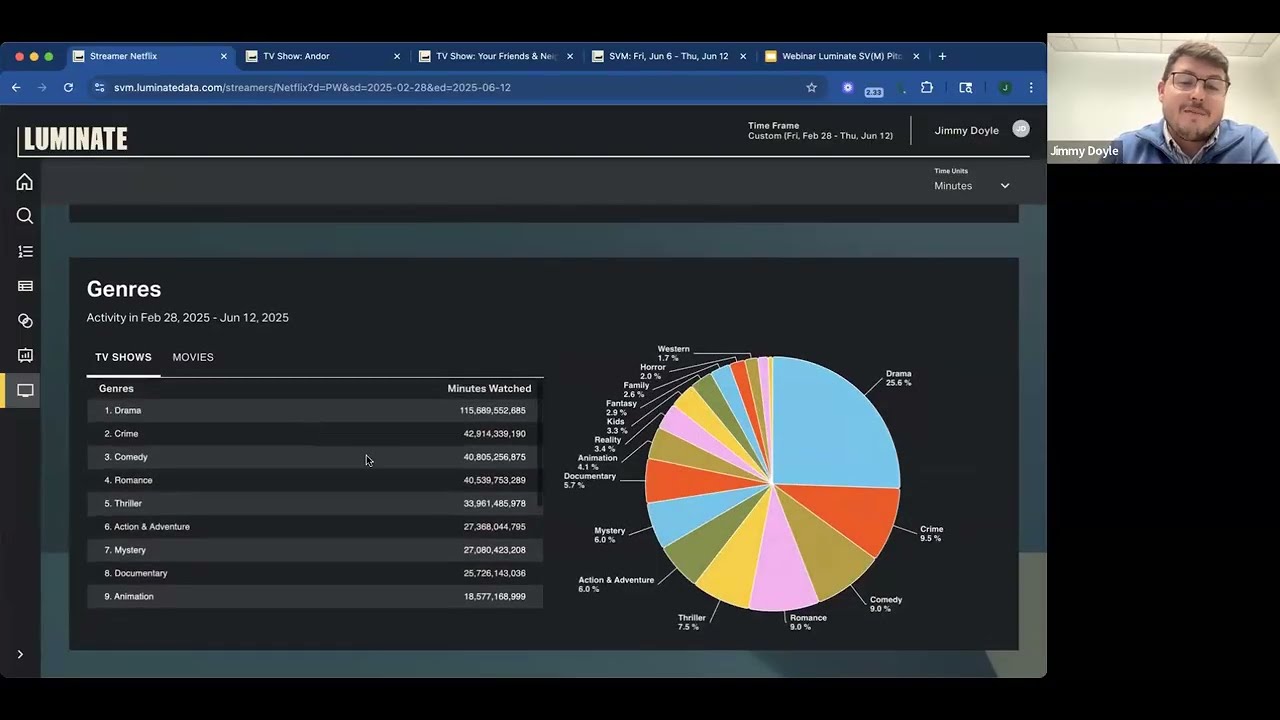Open site information icon in address bar
Image resolution: width=1280 pixels, height=720 pixels.
pyautogui.click(x=98, y=87)
